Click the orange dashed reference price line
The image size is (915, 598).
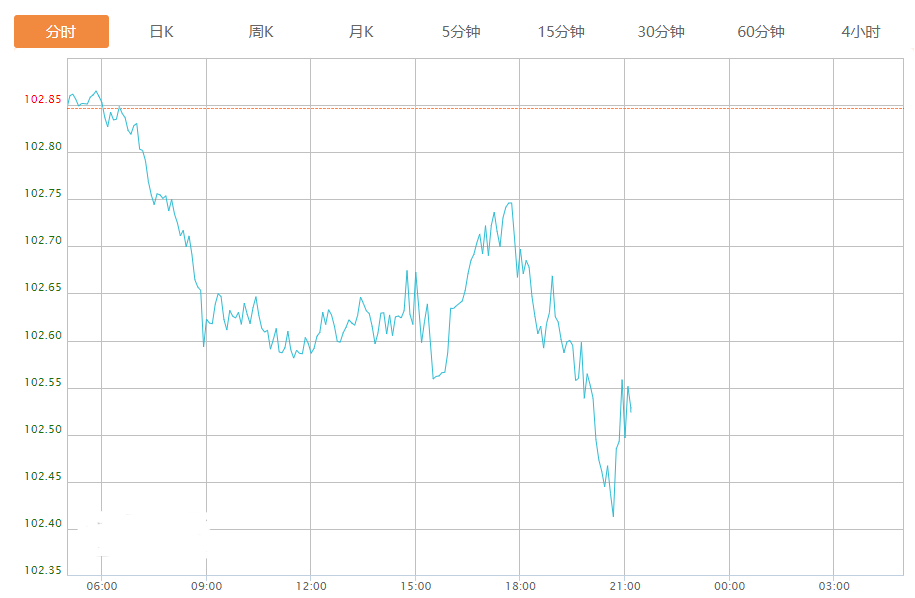tap(486, 109)
